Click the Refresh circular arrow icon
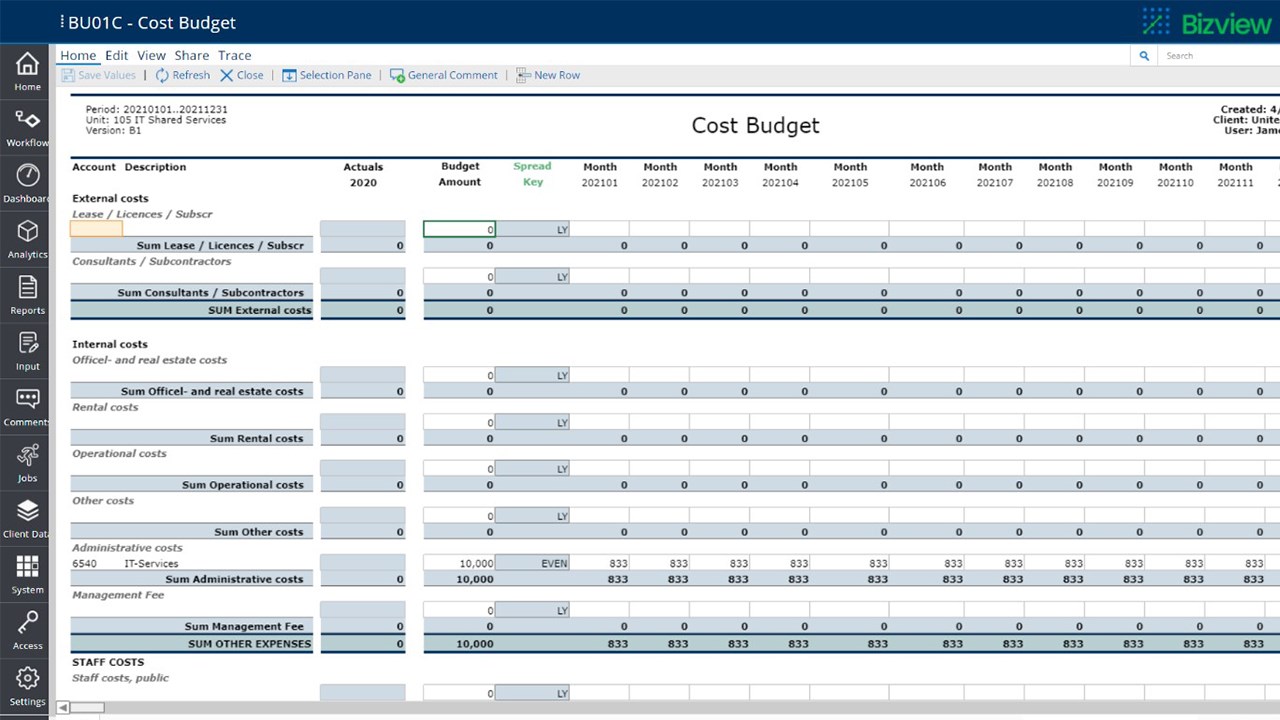 pos(162,75)
